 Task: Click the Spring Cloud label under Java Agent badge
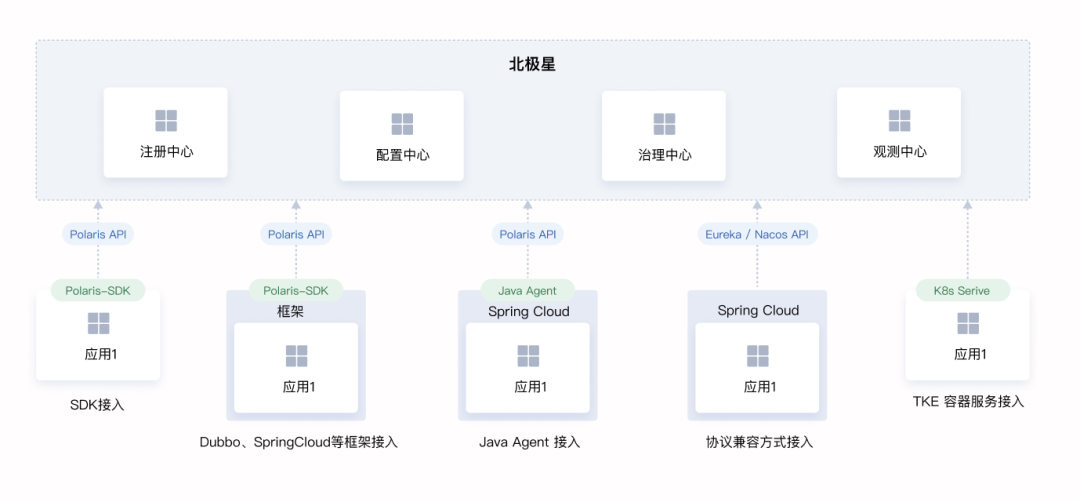pos(529,312)
